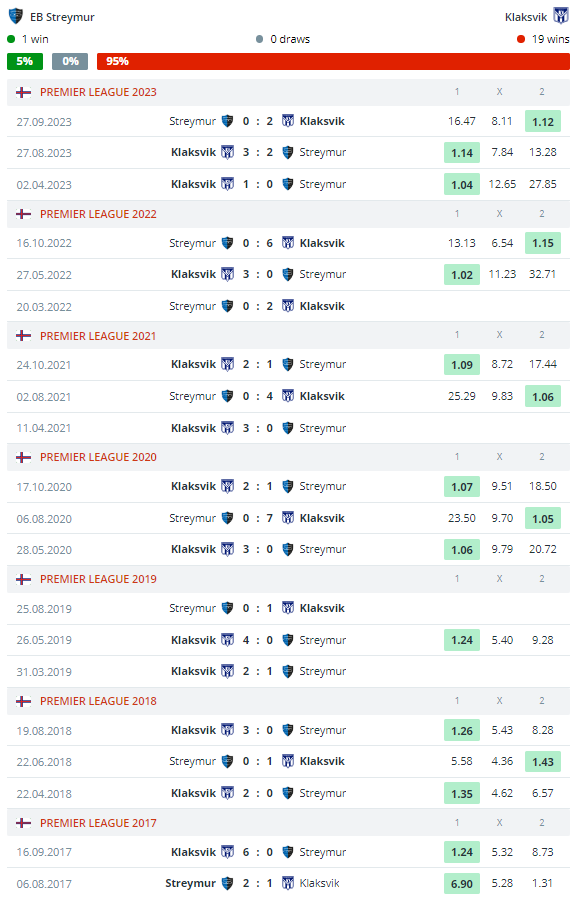Click the Faroe flag beside Premier League 2023
The height and width of the screenshot is (898, 574).
click(x=23, y=92)
